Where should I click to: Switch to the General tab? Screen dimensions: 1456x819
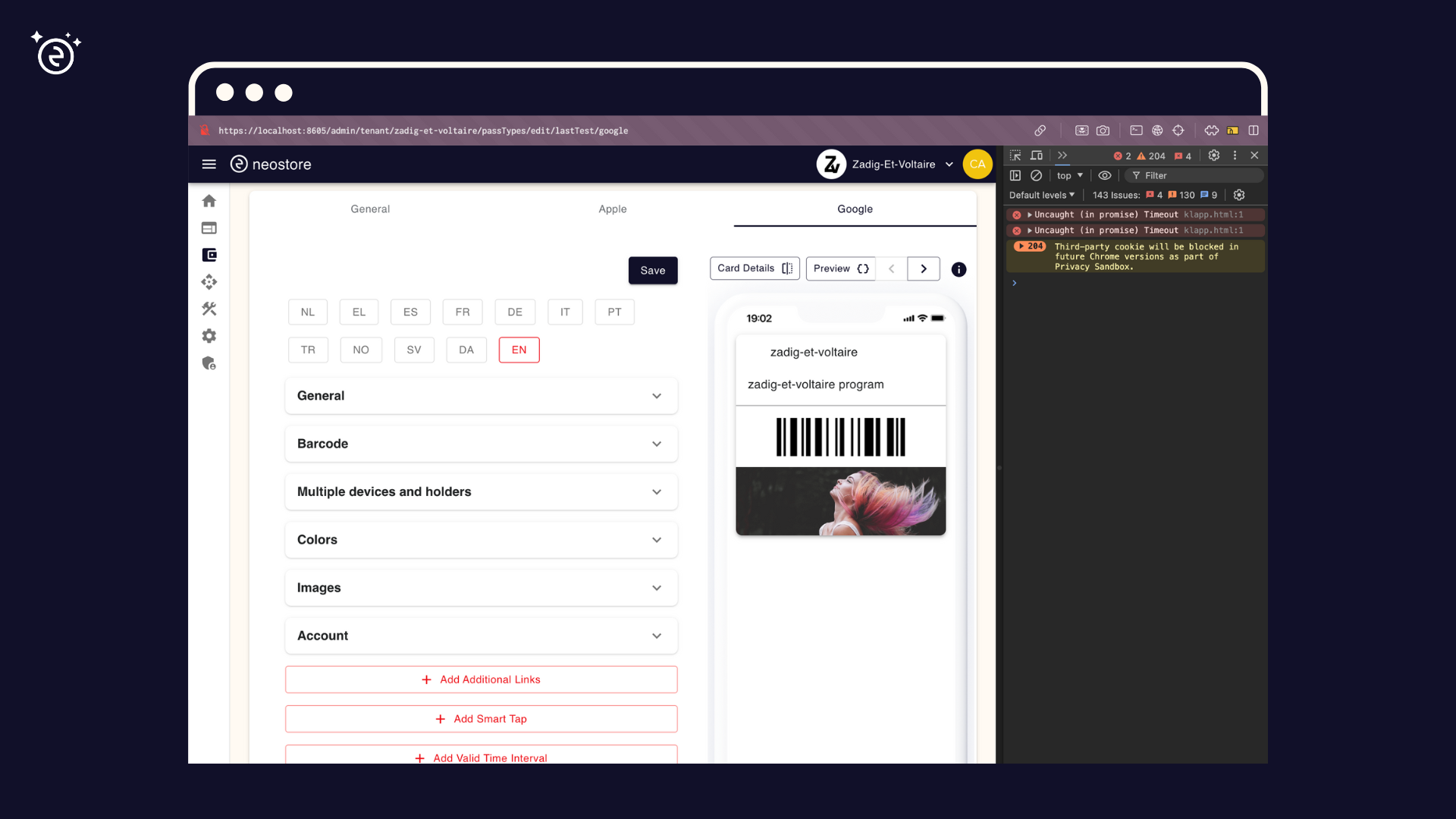[x=370, y=209]
